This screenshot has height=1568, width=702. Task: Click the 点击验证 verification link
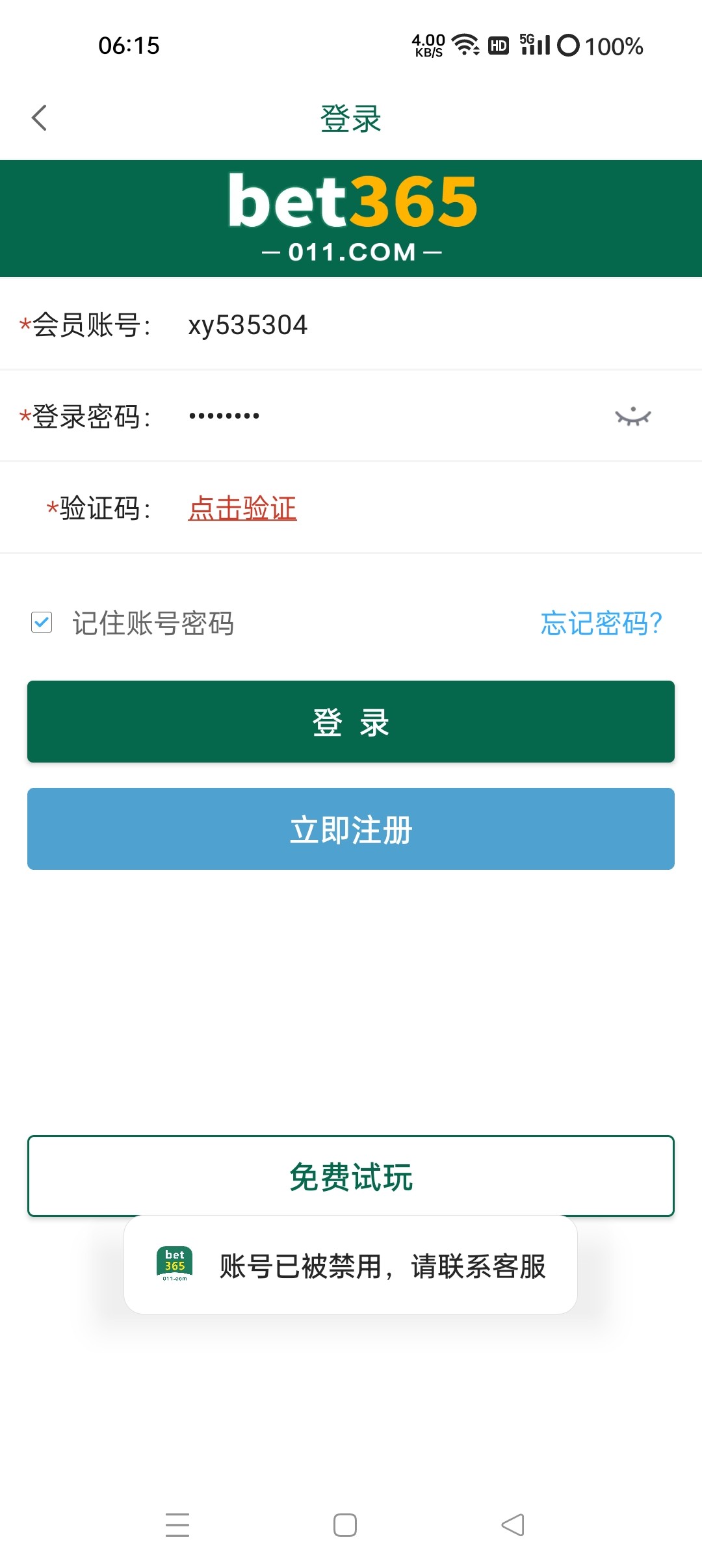pyautogui.click(x=242, y=508)
